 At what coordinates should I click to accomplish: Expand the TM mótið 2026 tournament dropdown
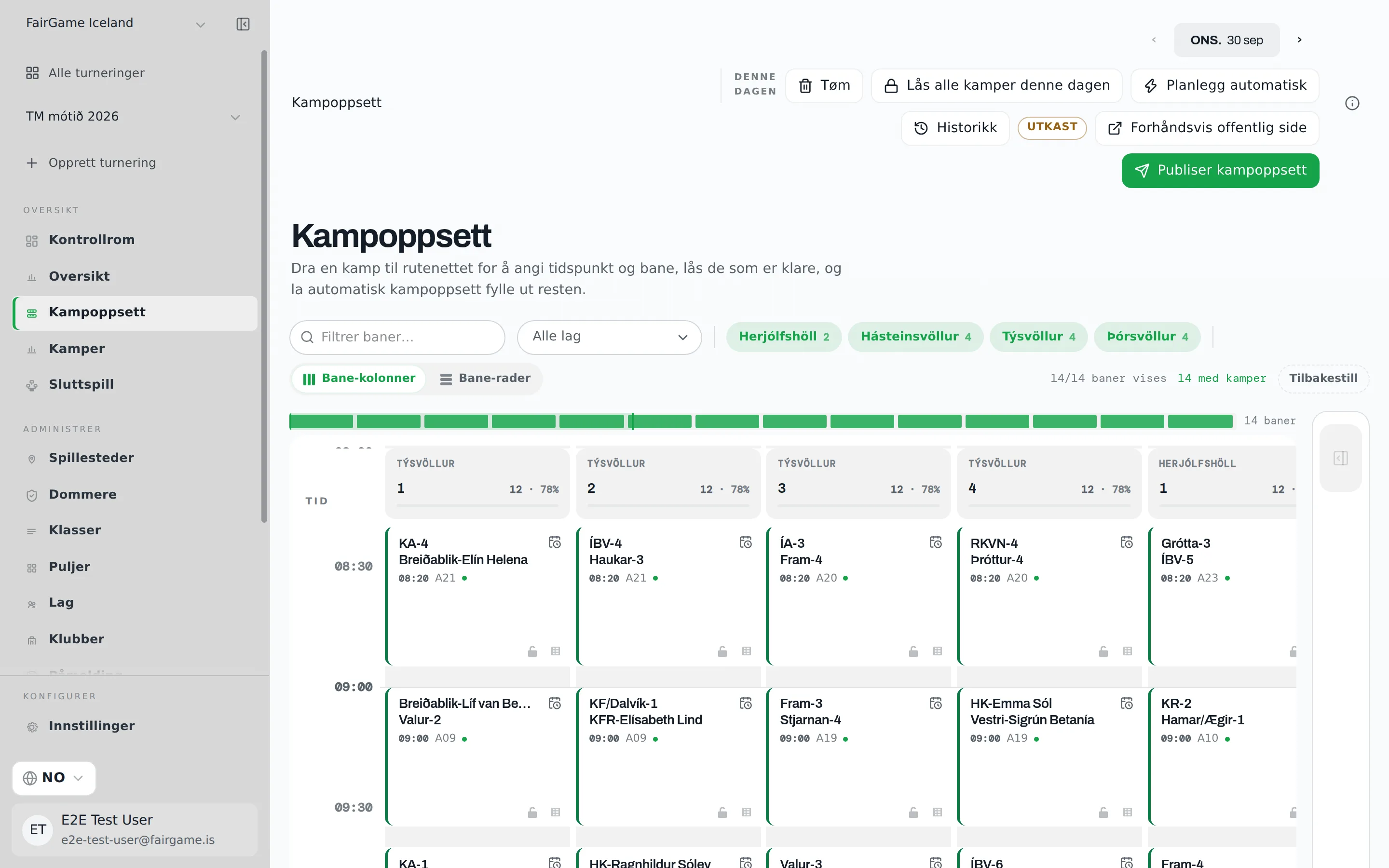tap(133, 117)
